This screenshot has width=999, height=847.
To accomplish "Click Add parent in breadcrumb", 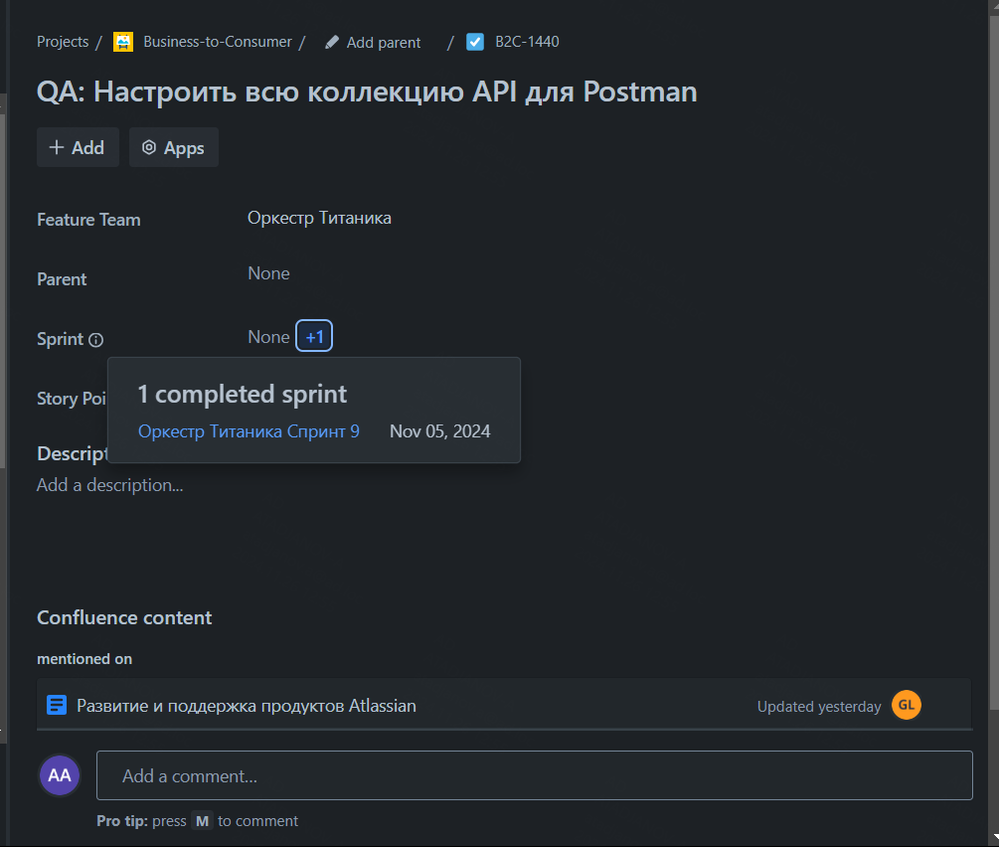I will pos(384,43).
